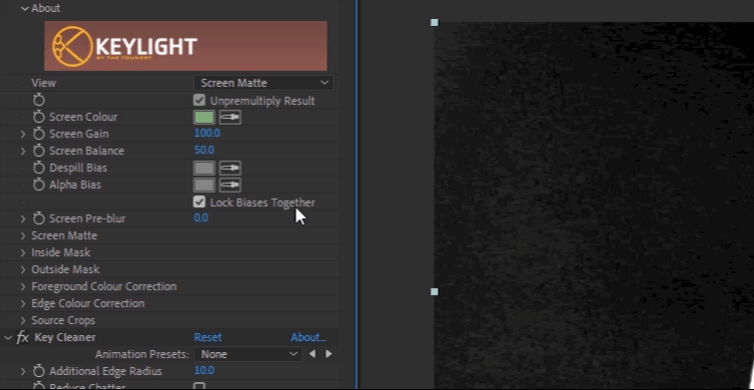Viewport: 754px width, 390px height.
Task: Select the Despill Bias label
Action: [78, 168]
